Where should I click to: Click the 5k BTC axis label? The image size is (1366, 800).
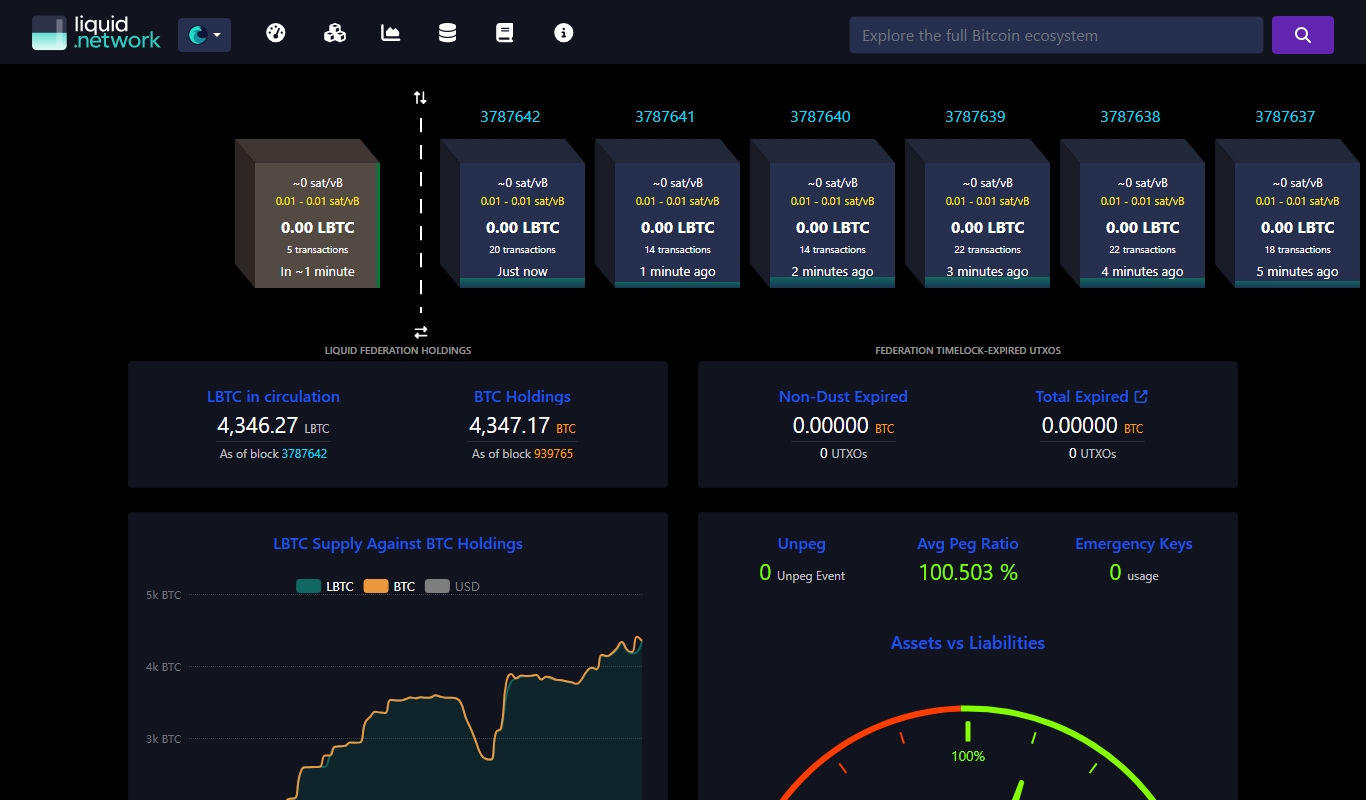click(x=163, y=595)
